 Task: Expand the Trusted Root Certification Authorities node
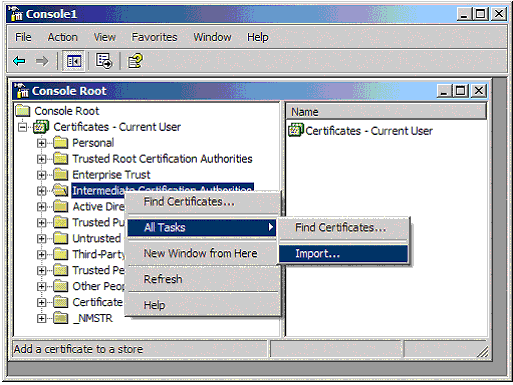(41, 159)
